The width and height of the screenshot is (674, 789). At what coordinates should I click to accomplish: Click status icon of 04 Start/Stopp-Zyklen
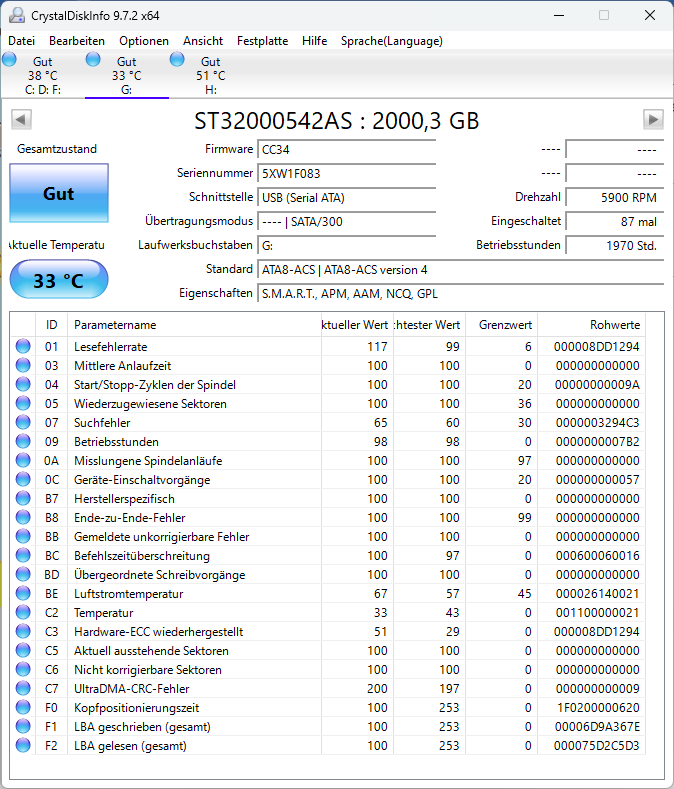23,384
